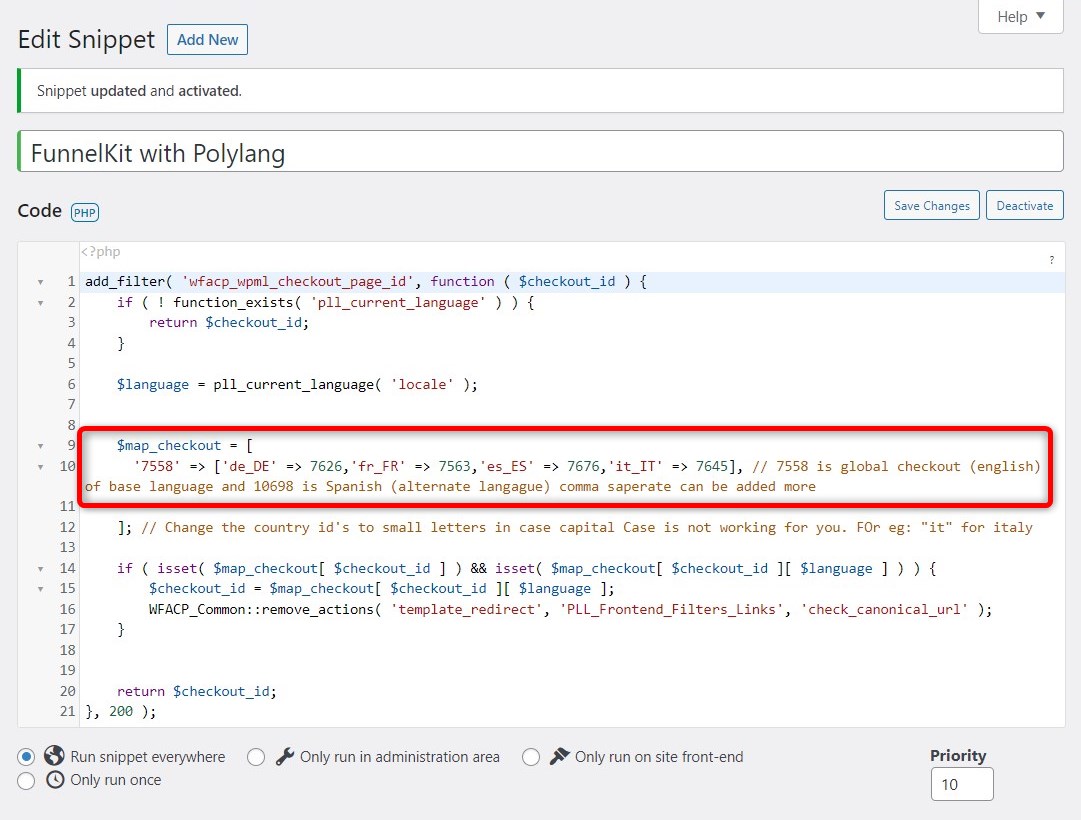Viewport: 1081px width, 820px height.
Task: Select Only run in administration area
Action: pos(257,757)
